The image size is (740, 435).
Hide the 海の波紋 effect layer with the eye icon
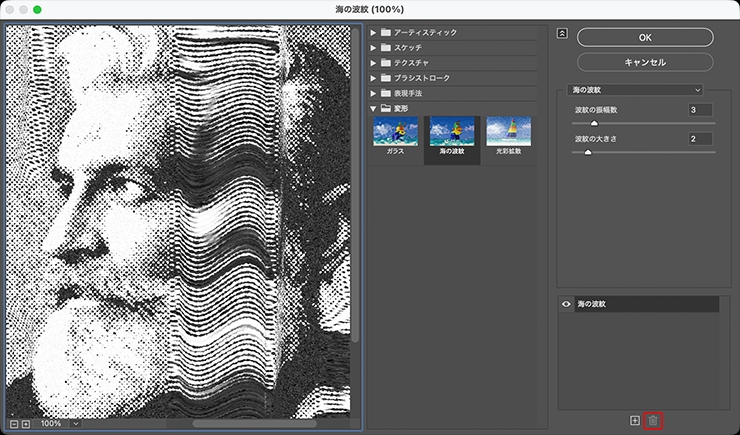click(x=567, y=303)
